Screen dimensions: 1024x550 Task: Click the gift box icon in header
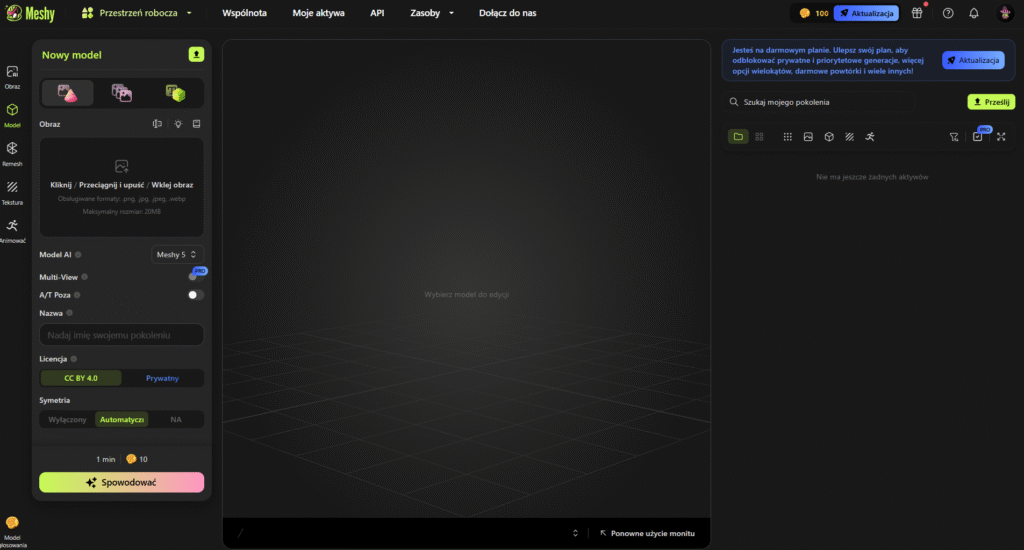[917, 13]
